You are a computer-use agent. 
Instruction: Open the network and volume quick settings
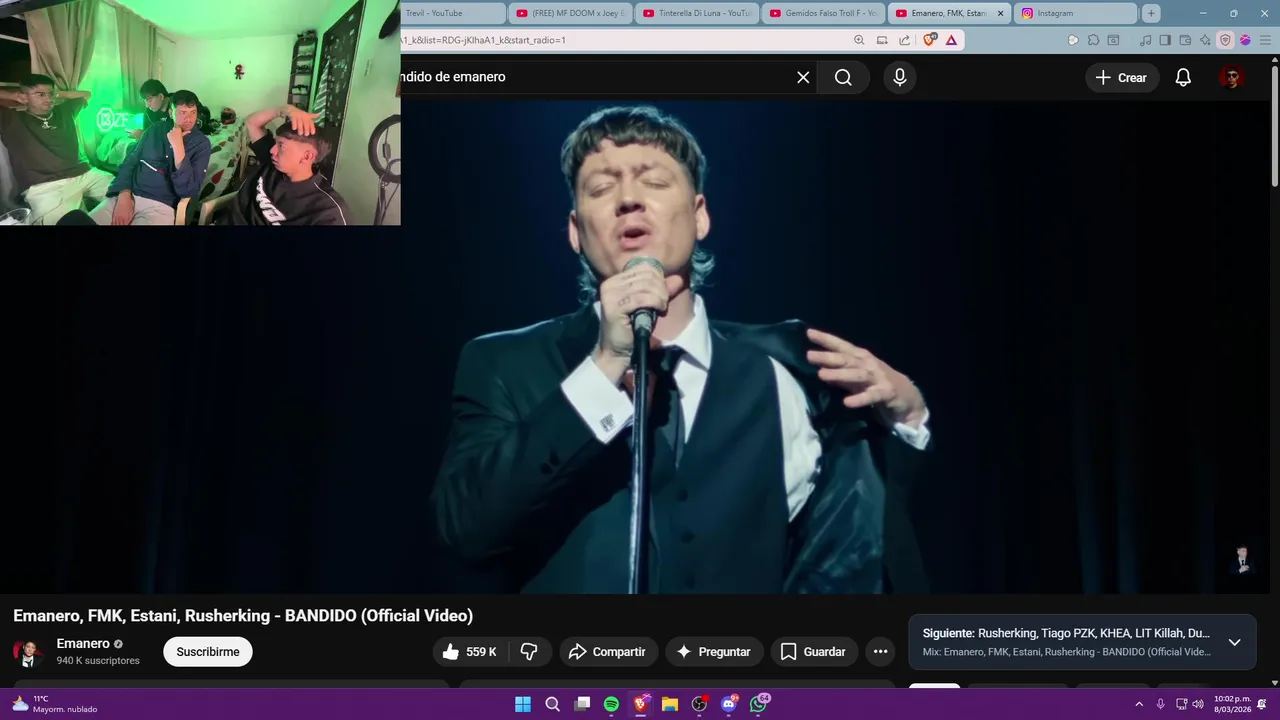(x=1189, y=704)
